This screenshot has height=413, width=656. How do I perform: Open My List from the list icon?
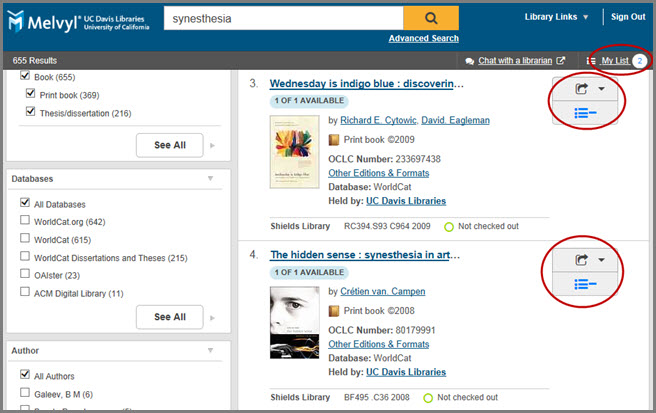591,62
